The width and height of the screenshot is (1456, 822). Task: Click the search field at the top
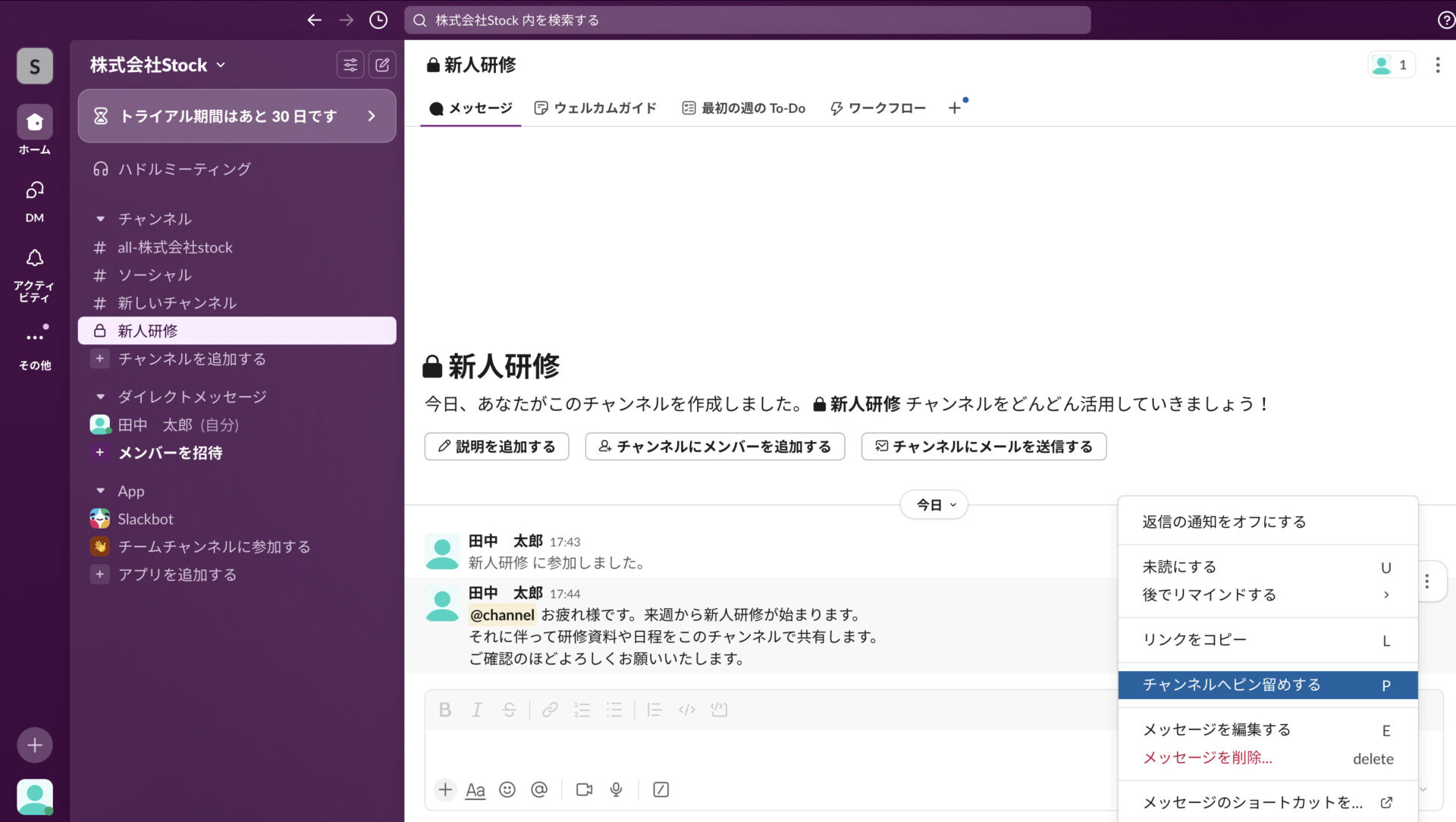[x=745, y=20]
